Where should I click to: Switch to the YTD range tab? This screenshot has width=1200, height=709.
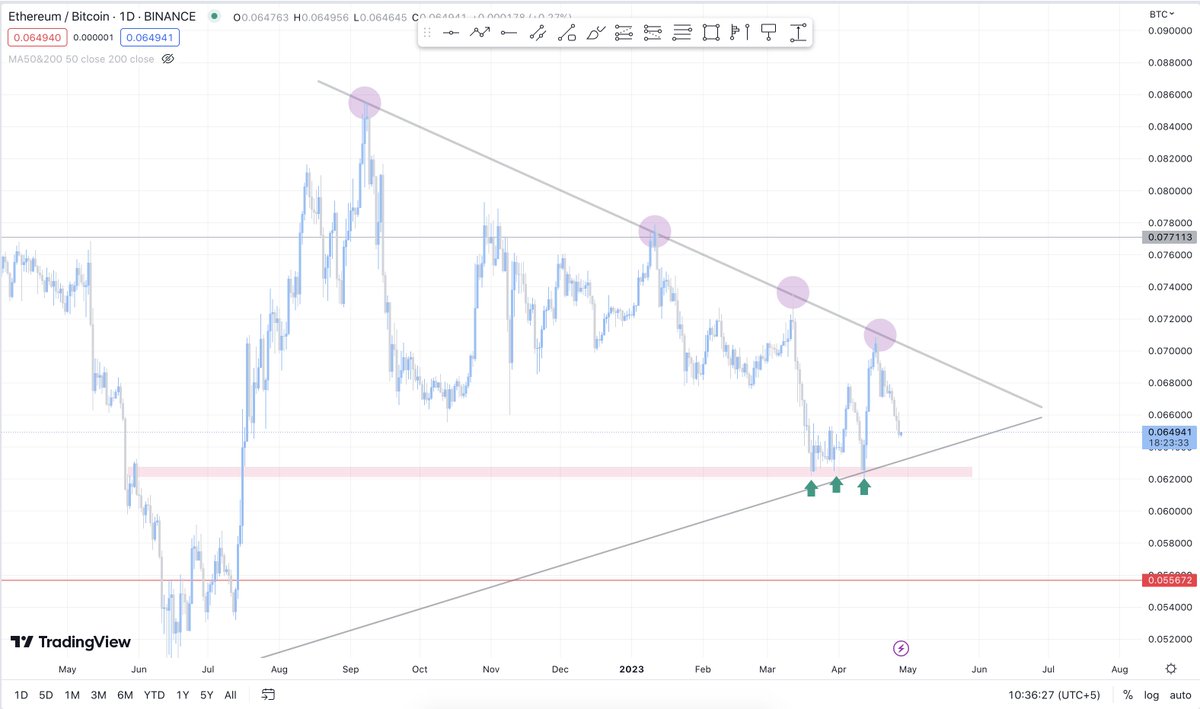click(154, 694)
